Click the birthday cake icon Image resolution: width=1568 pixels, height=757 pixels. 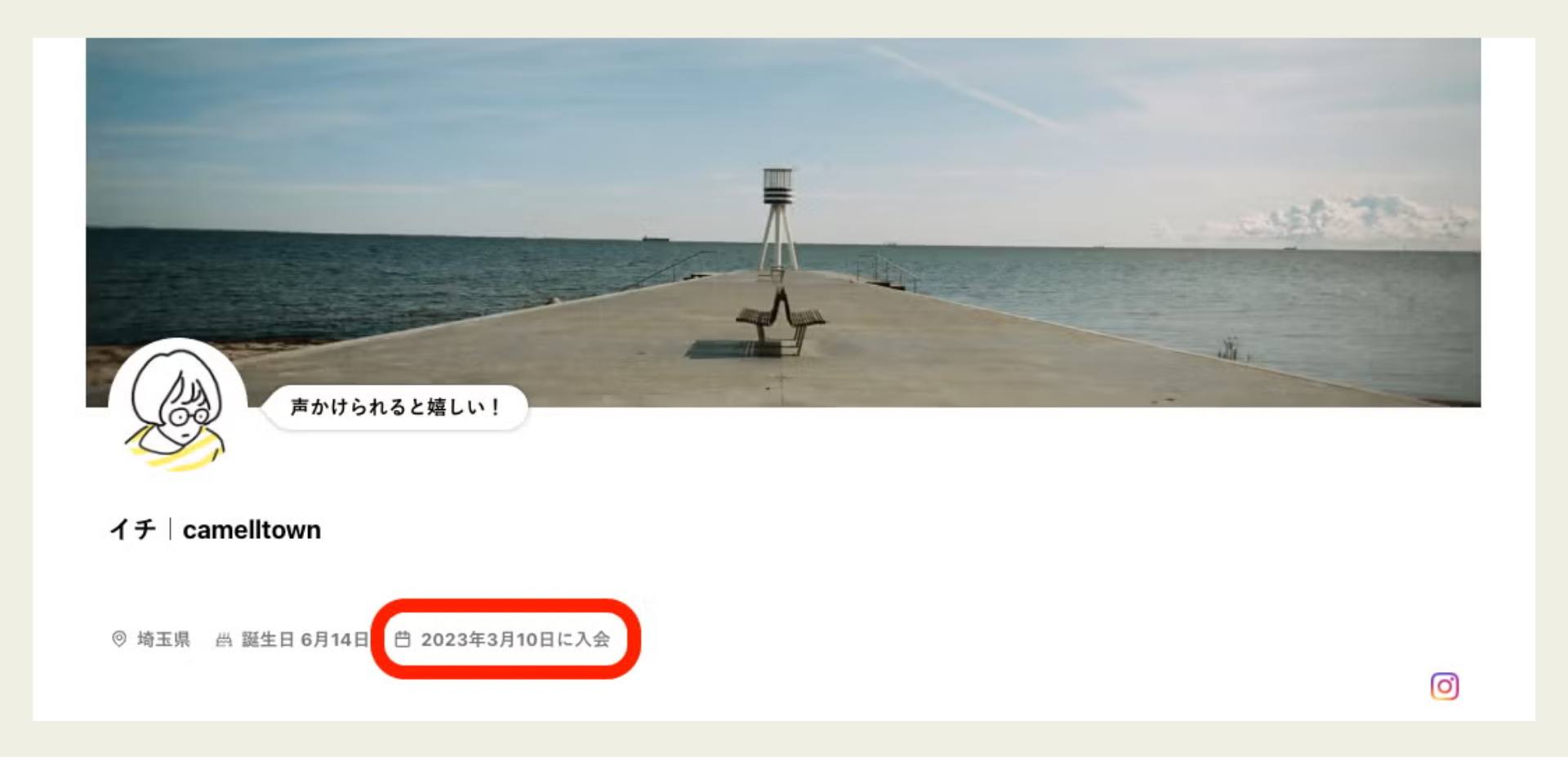click(x=224, y=639)
